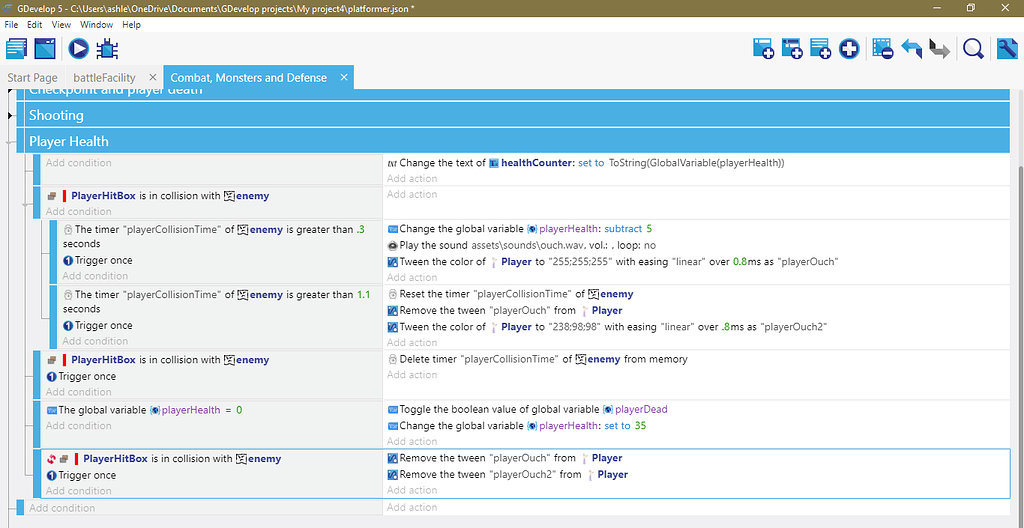Add a sub-event to selected event
This screenshot has height=528, width=1024.
[792, 49]
